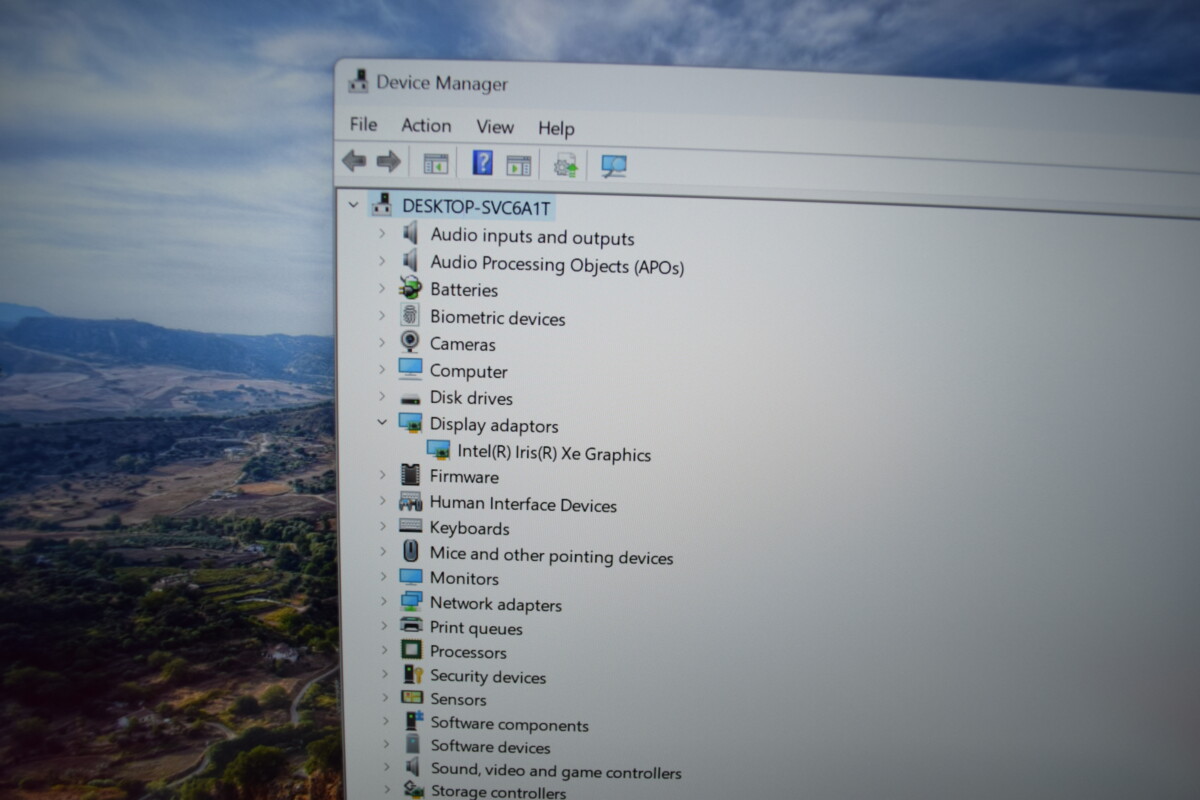Click Scan for hardware changes monitor icon
This screenshot has width=1200, height=800.
[614, 166]
